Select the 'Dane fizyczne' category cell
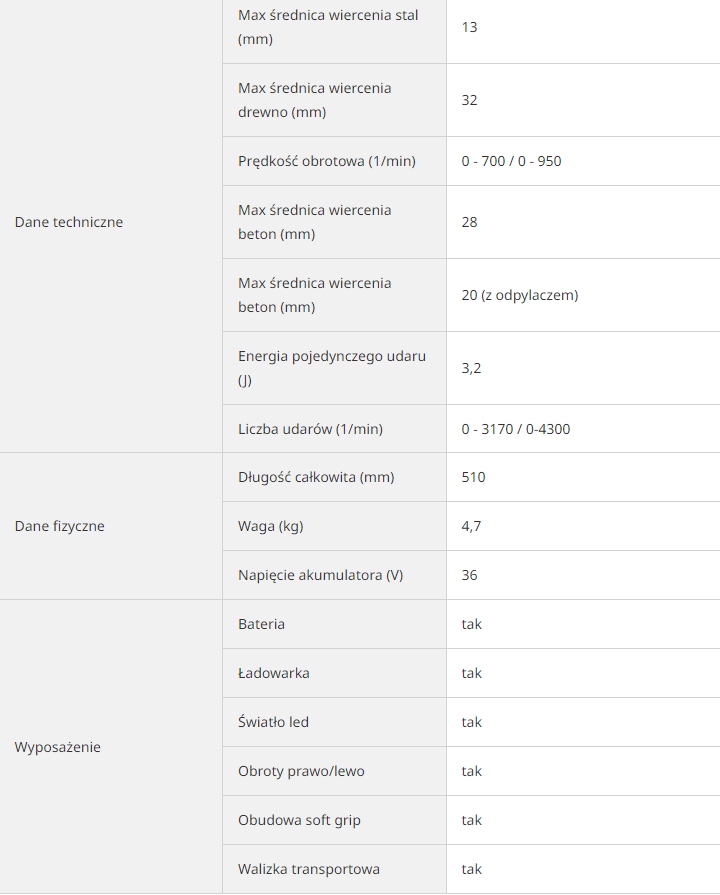This screenshot has height=895, width=720. pyautogui.click(x=111, y=526)
